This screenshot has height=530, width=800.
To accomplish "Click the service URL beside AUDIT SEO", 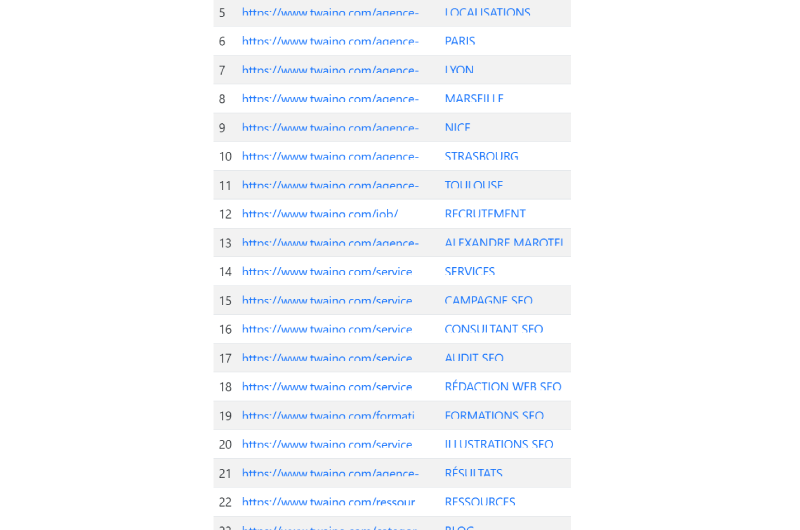I will coord(327,358).
